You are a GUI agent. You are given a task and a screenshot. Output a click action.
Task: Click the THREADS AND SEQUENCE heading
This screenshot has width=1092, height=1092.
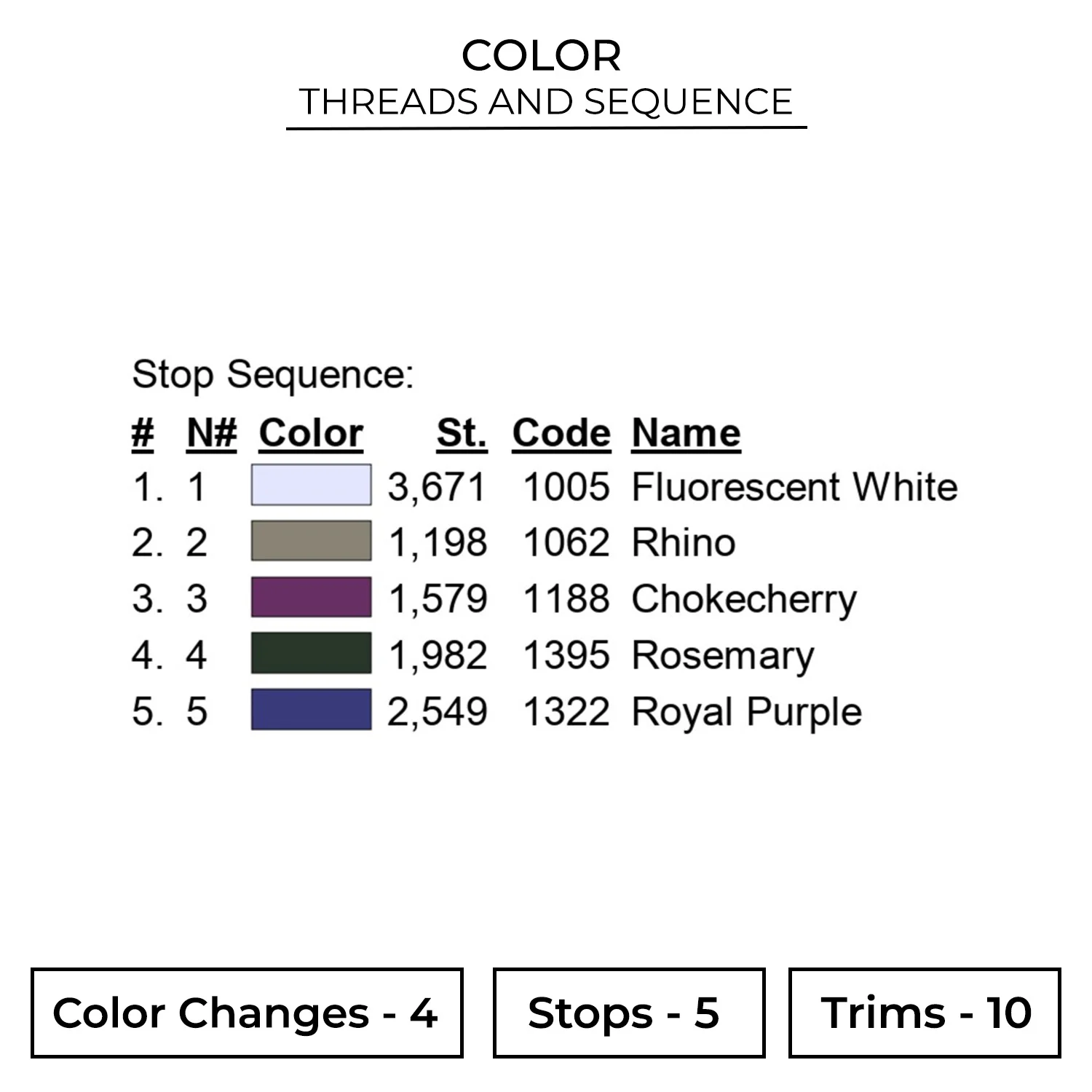(546, 101)
